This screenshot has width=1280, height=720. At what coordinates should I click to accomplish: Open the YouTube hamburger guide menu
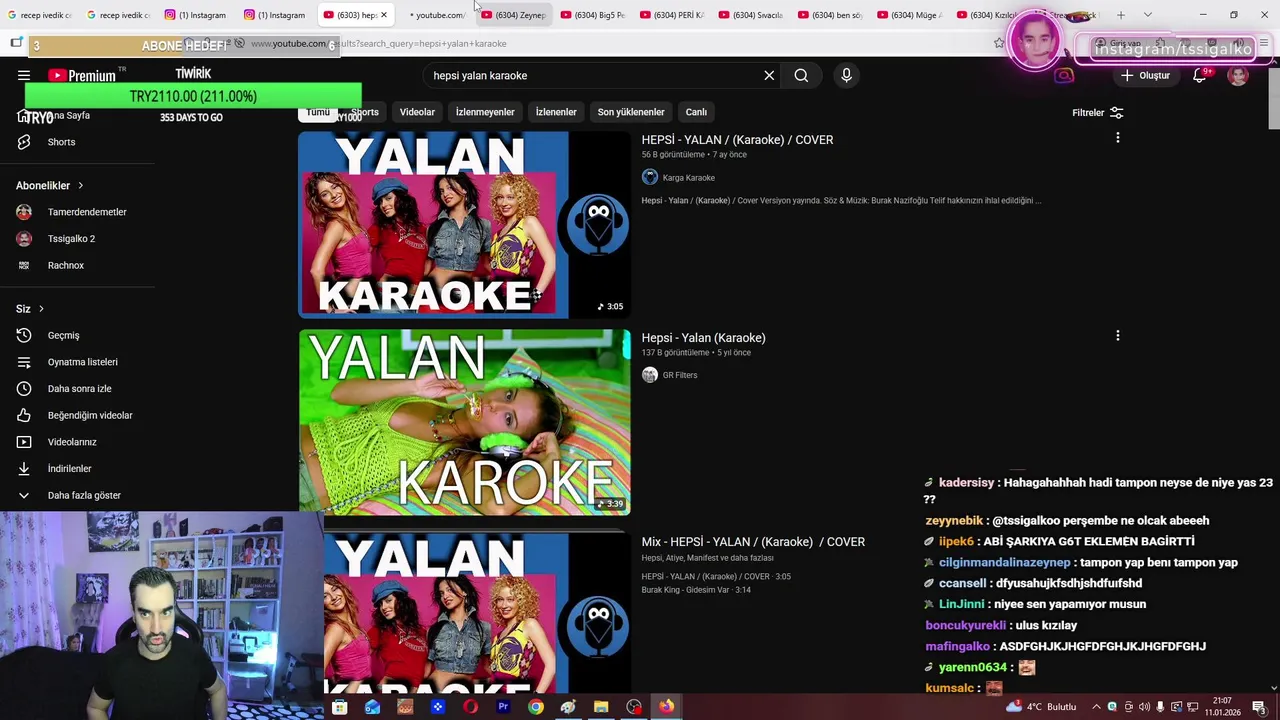(x=24, y=75)
